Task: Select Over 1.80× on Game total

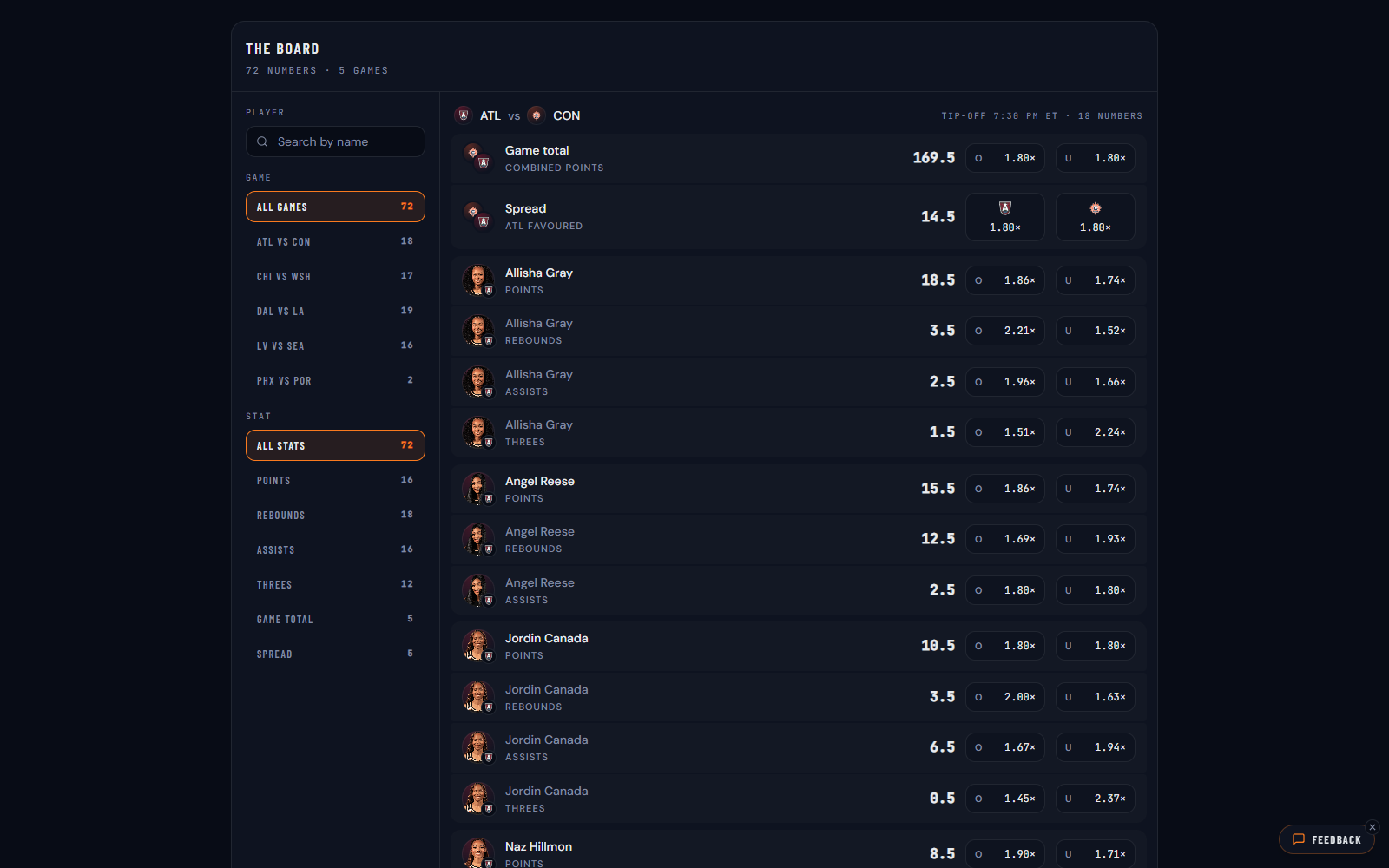Action: 1005,158
